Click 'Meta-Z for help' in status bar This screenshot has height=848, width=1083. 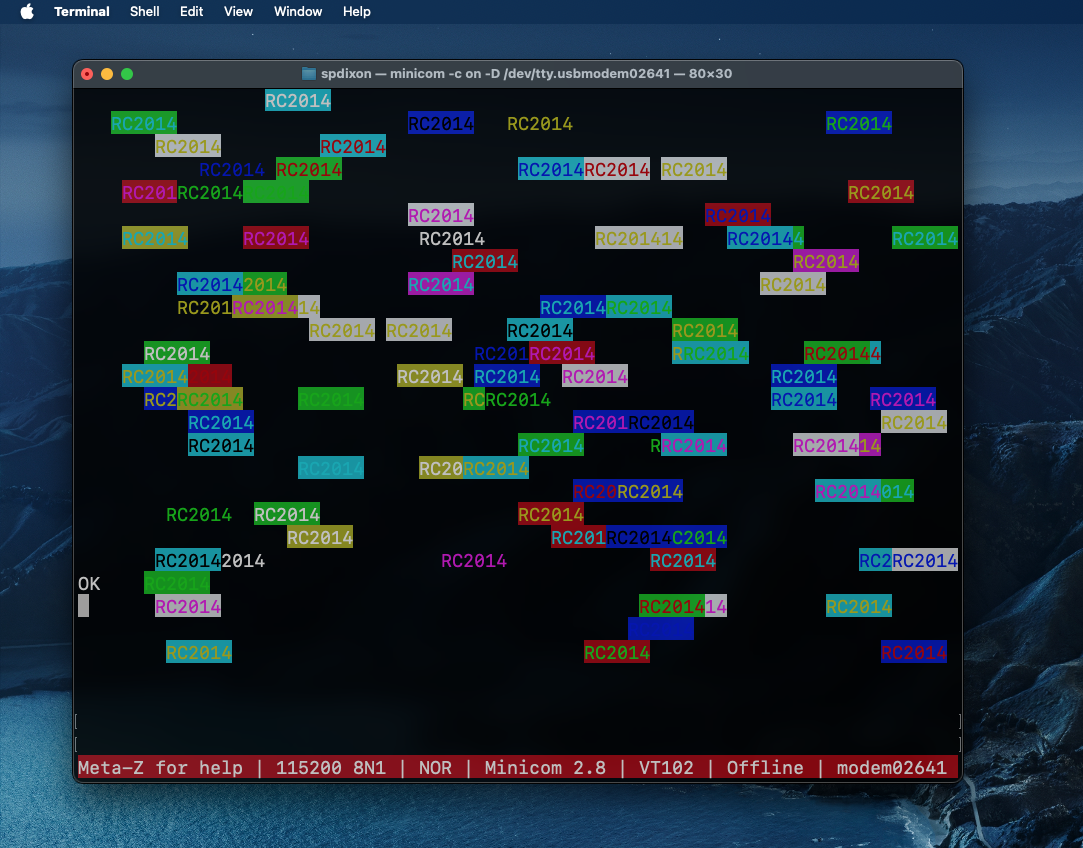(x=160, y=768)
